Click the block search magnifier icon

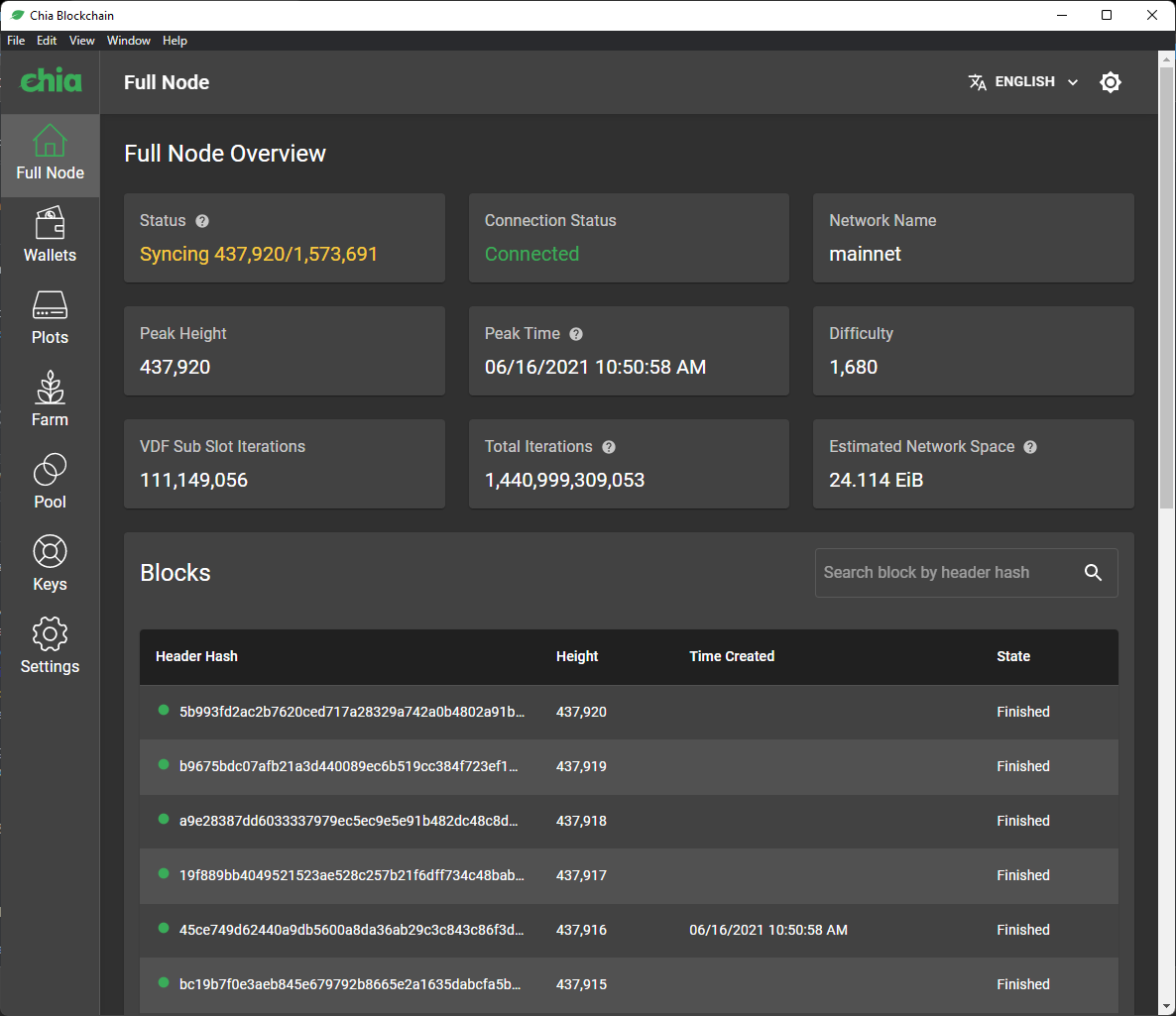point(1093,573)
